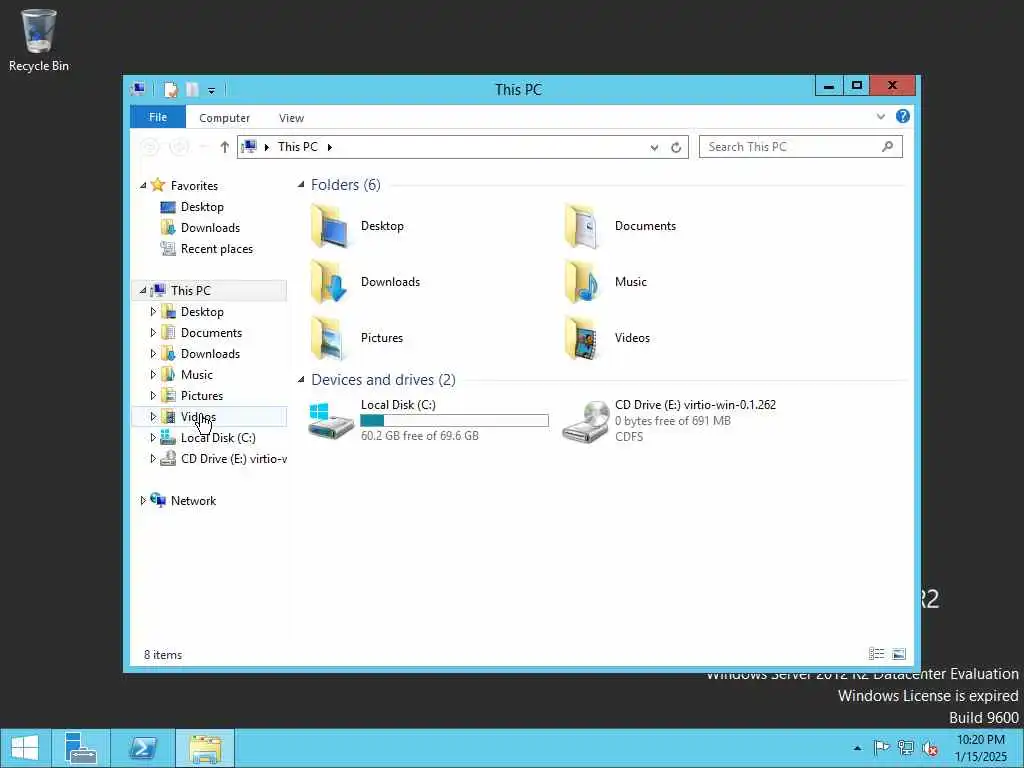Select Videos in the This PC tree
1024x768 pixels.
[198, 417]
